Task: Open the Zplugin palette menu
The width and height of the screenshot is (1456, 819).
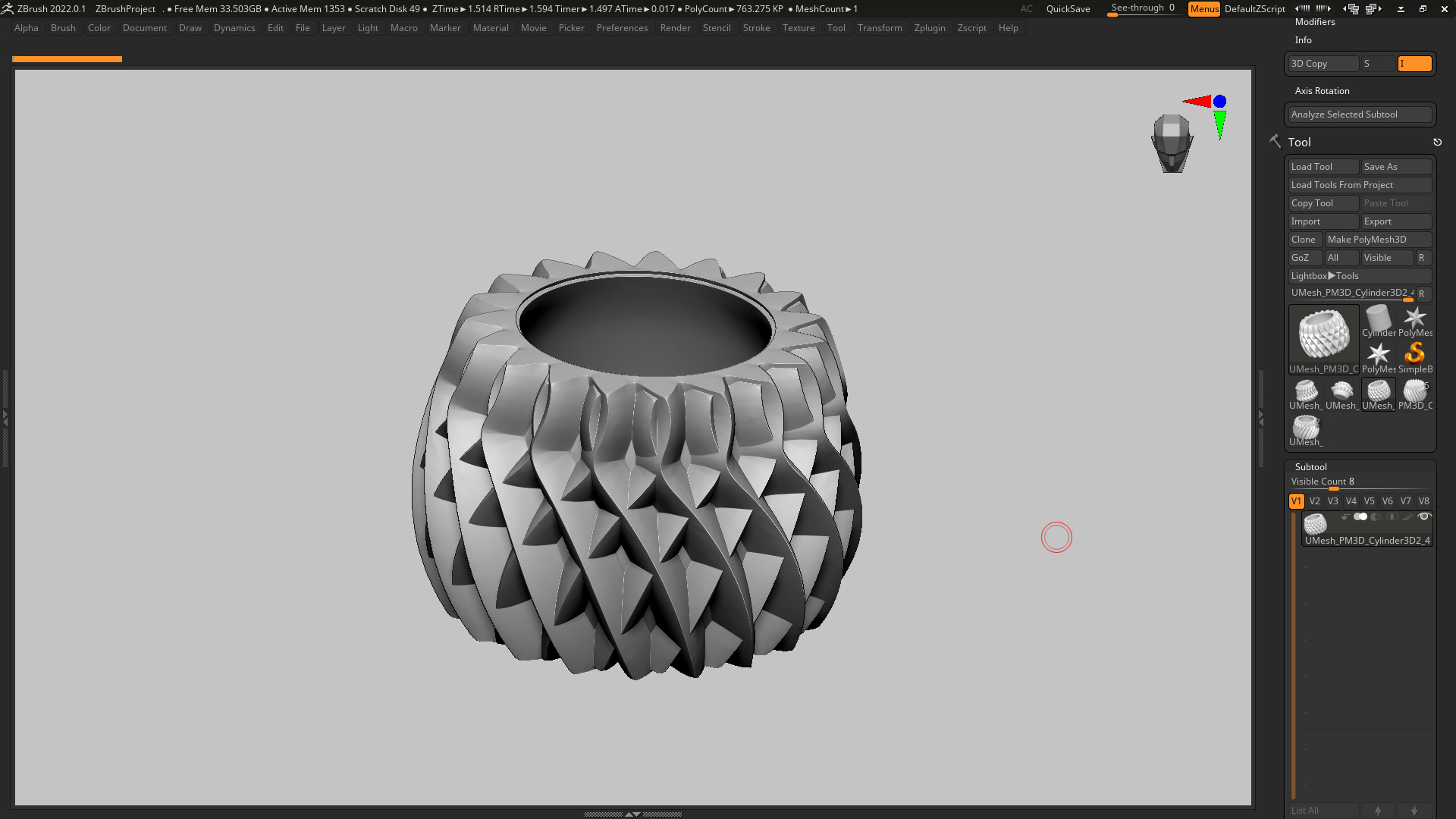Action: point(930,28)
